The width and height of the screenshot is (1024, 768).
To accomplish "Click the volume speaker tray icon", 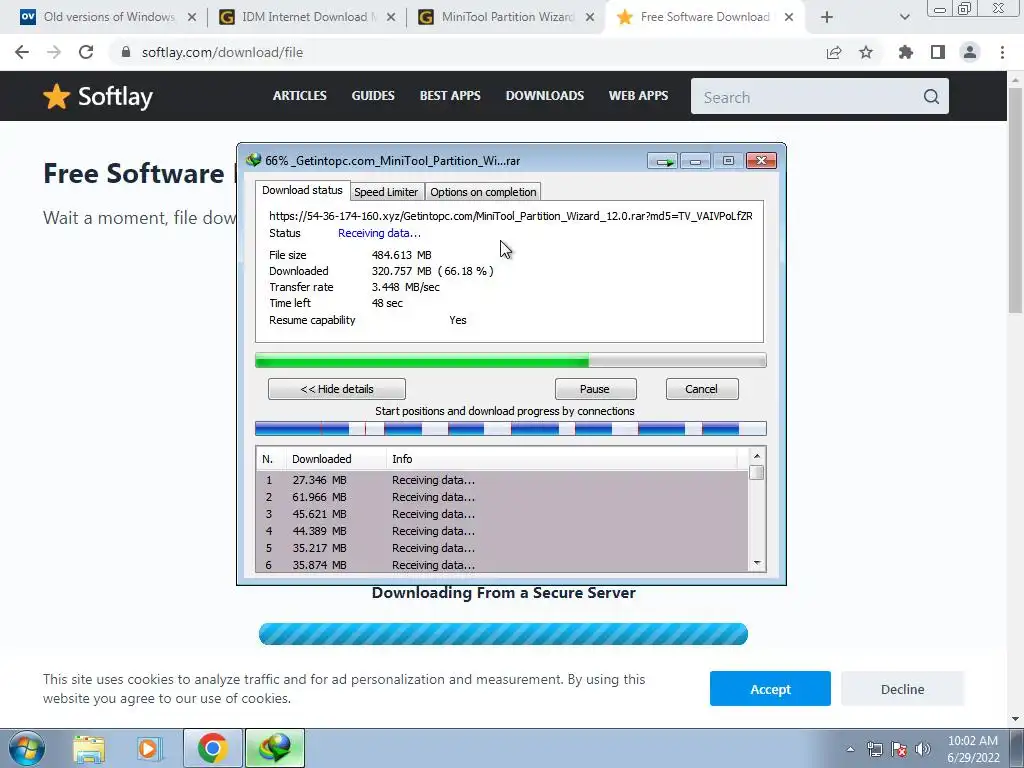I will pyautogui.click(x=922, y=749).
